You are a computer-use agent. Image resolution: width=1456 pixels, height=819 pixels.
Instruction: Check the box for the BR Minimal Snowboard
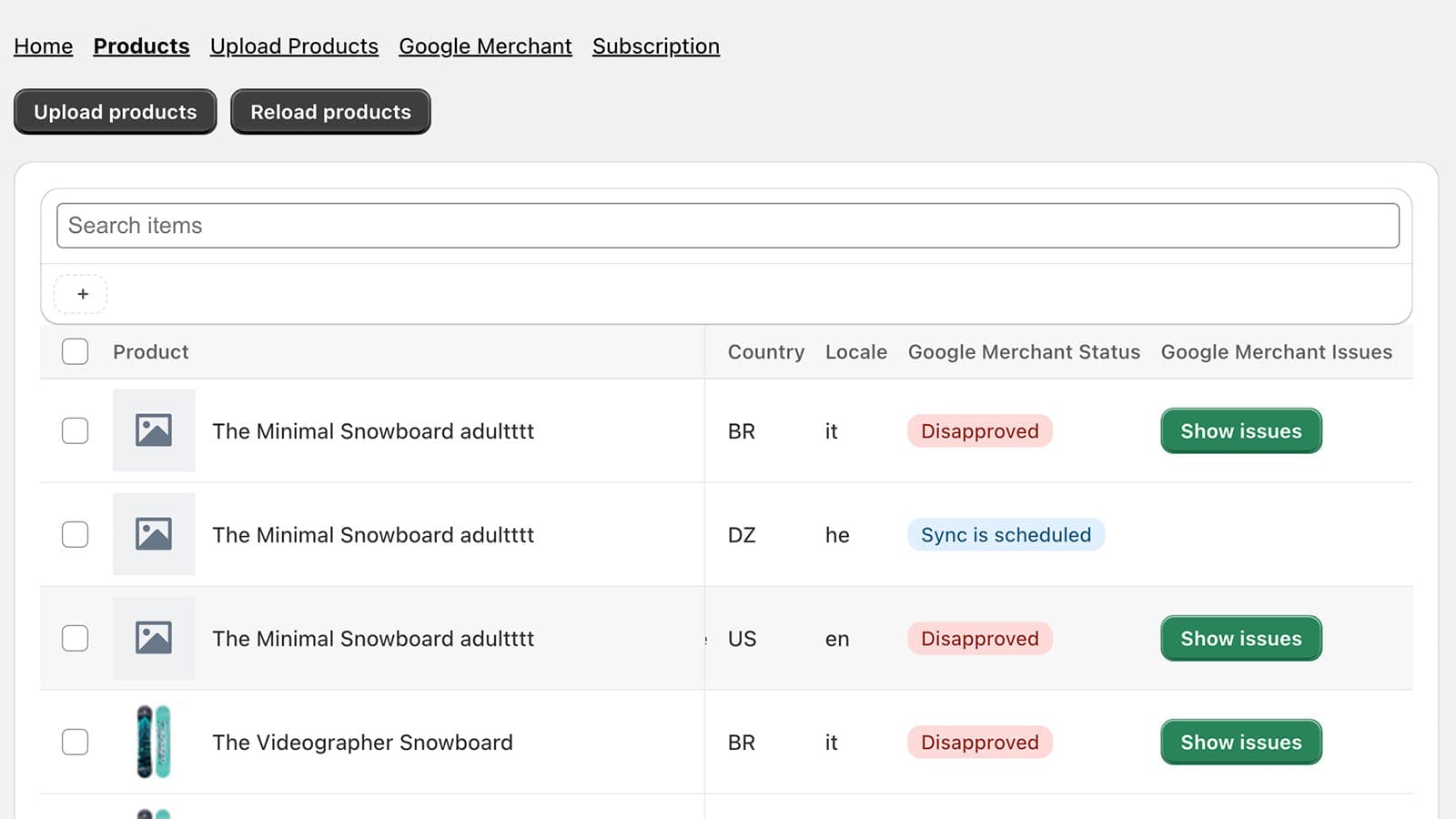[x=75, y=430]
